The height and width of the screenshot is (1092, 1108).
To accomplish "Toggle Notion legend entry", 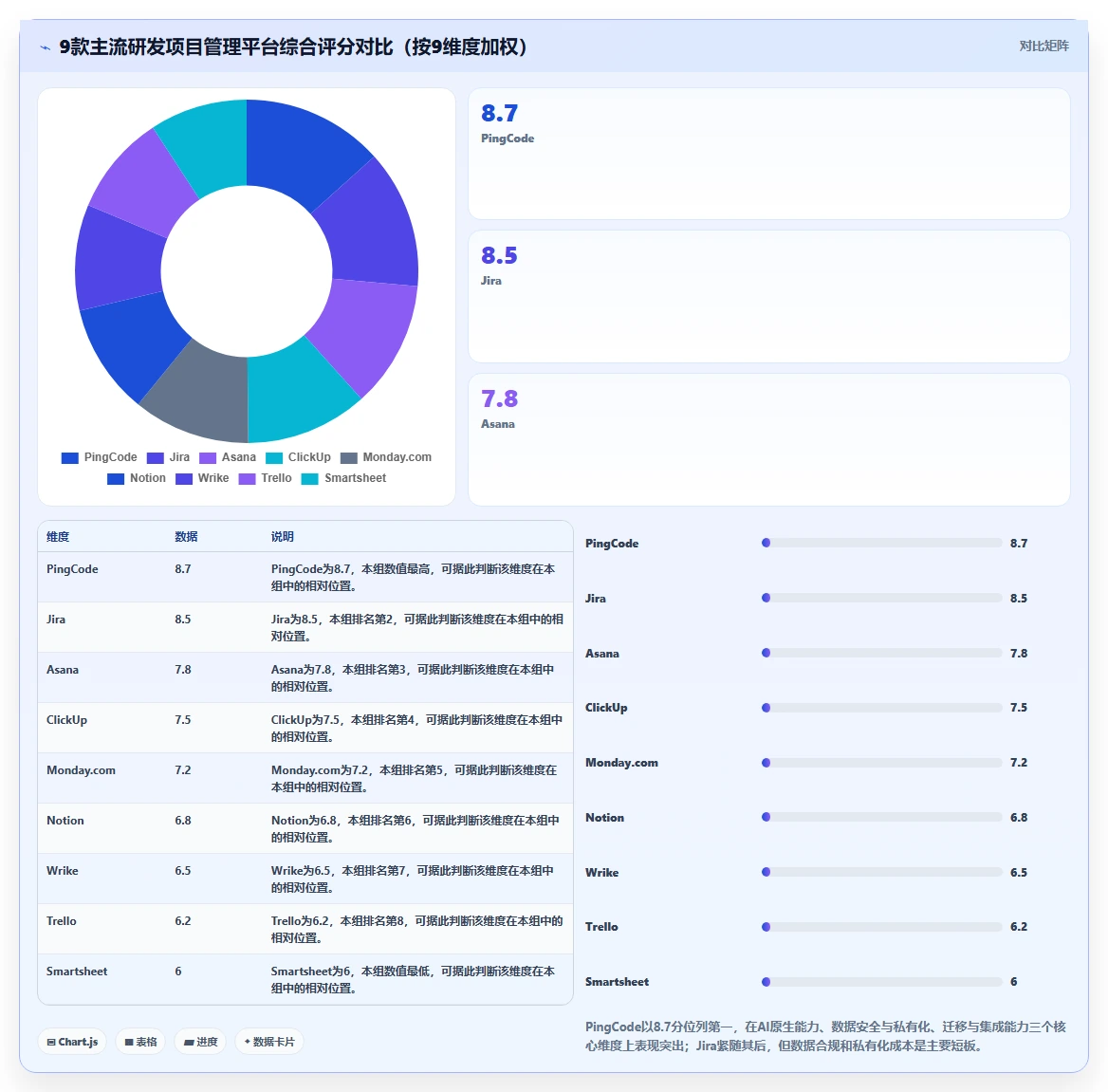I will 137,478.
